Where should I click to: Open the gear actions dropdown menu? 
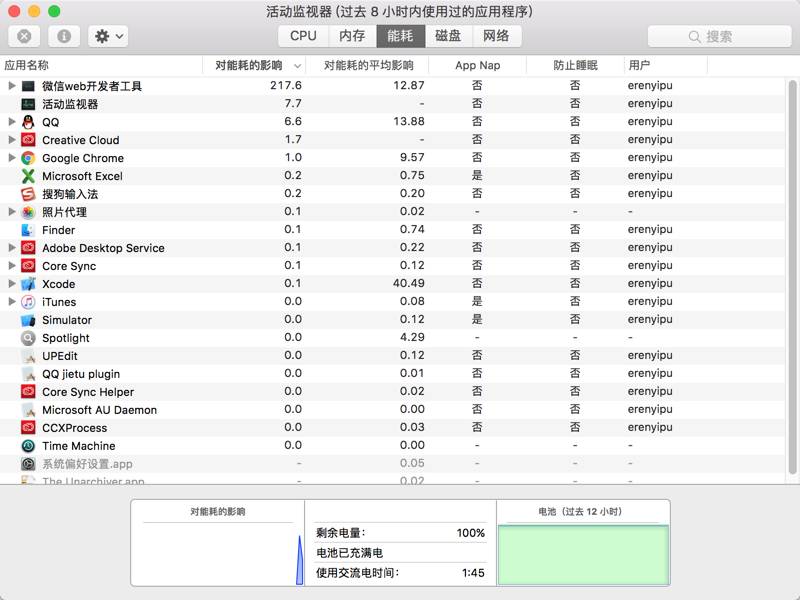[x=108, y=36]
